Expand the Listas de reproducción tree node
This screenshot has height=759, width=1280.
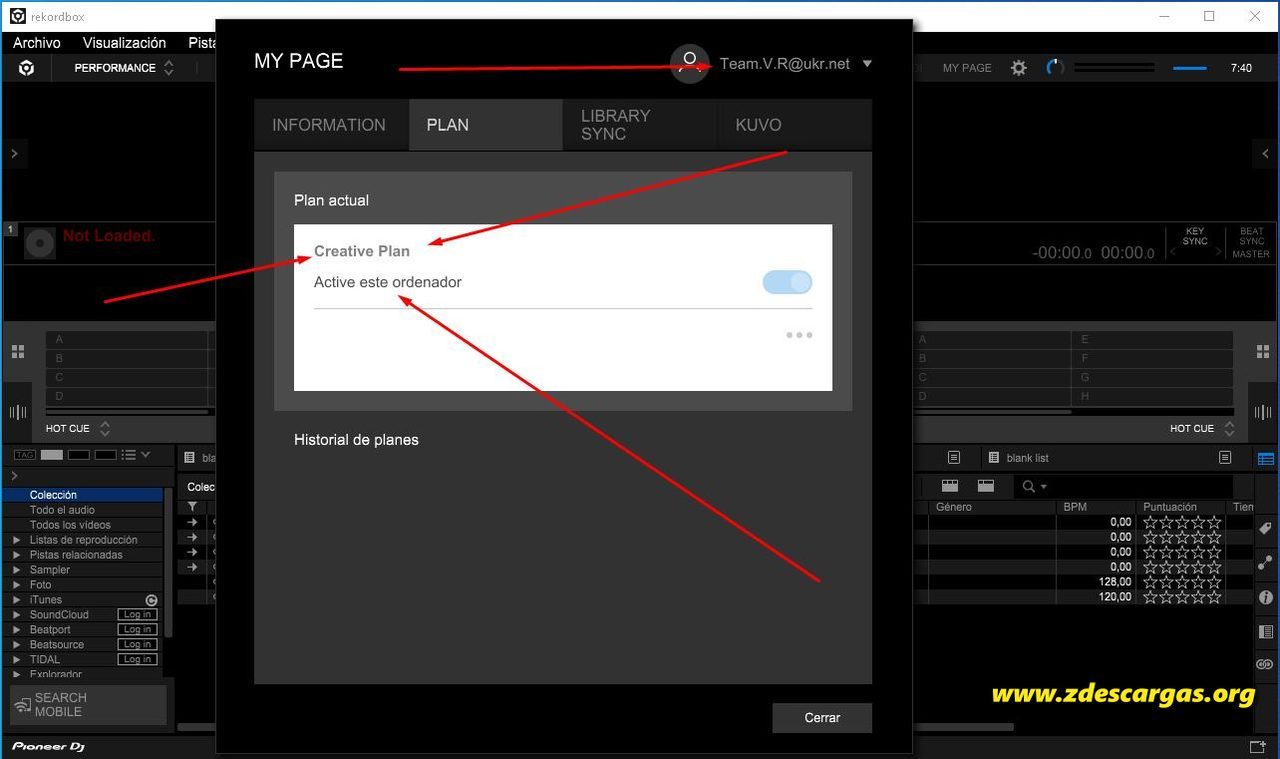pos(16,540)
